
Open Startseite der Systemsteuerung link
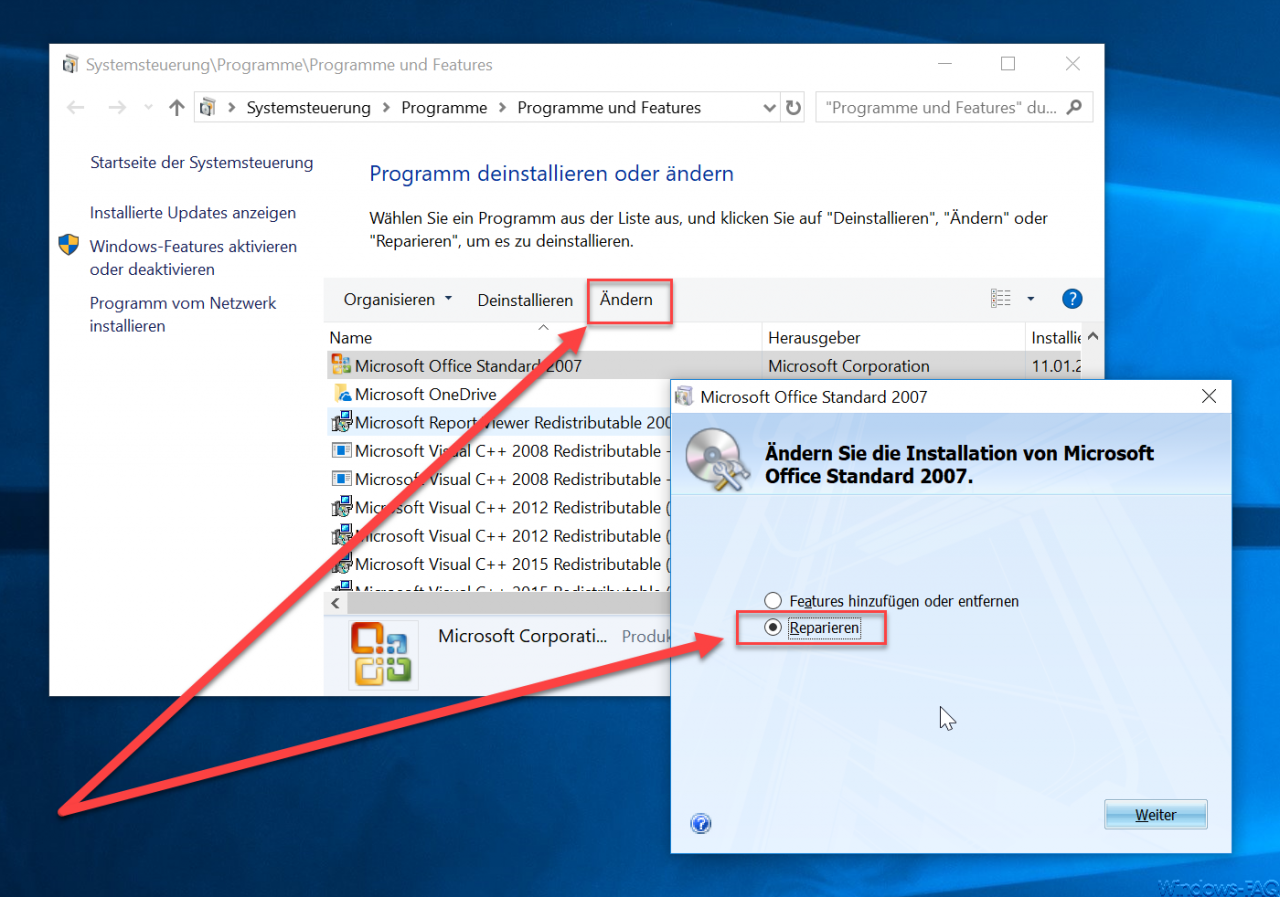(201, 162)
